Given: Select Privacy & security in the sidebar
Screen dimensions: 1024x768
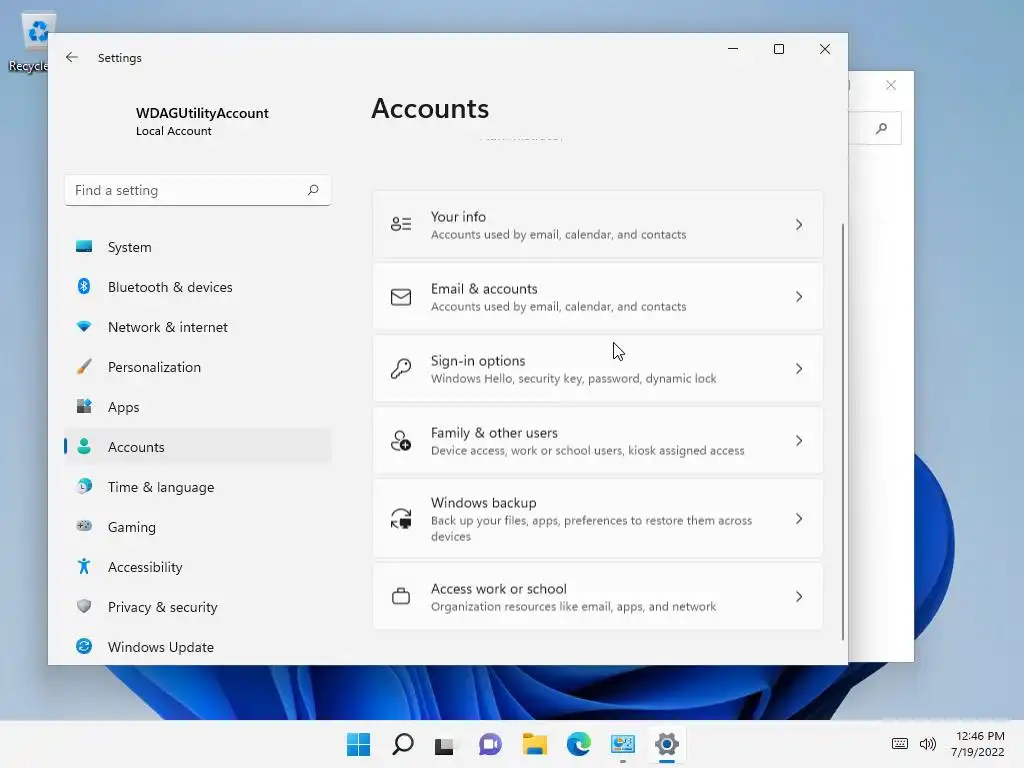Looking at the screenshot, I should point(198,607).
